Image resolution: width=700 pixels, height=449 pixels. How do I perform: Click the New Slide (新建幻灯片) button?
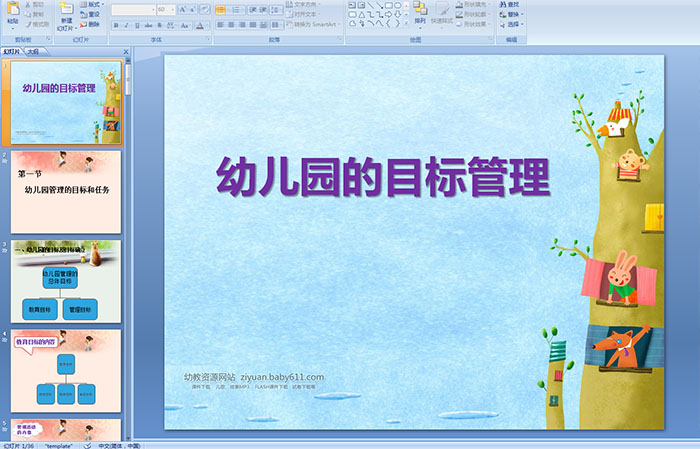tap(66, 17)
